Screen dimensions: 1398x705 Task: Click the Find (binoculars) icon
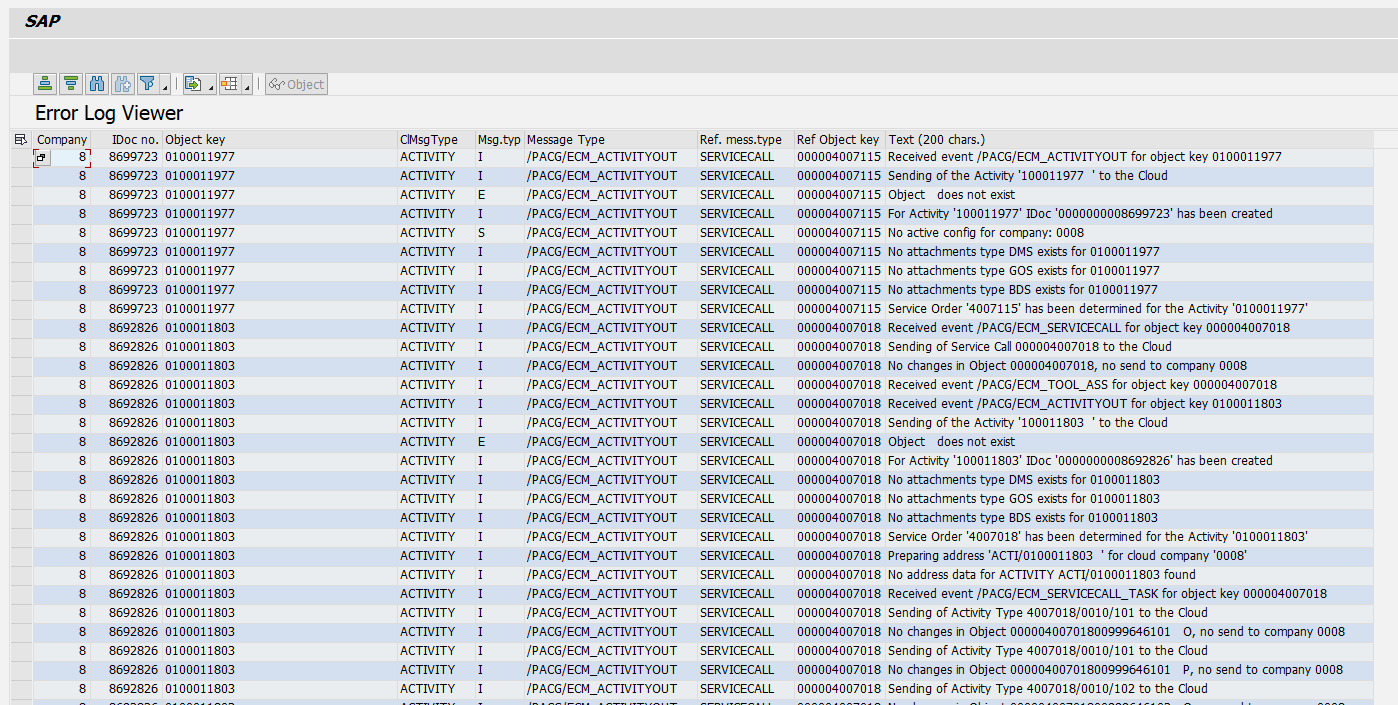pyautogui.click(x=96, y=83)
